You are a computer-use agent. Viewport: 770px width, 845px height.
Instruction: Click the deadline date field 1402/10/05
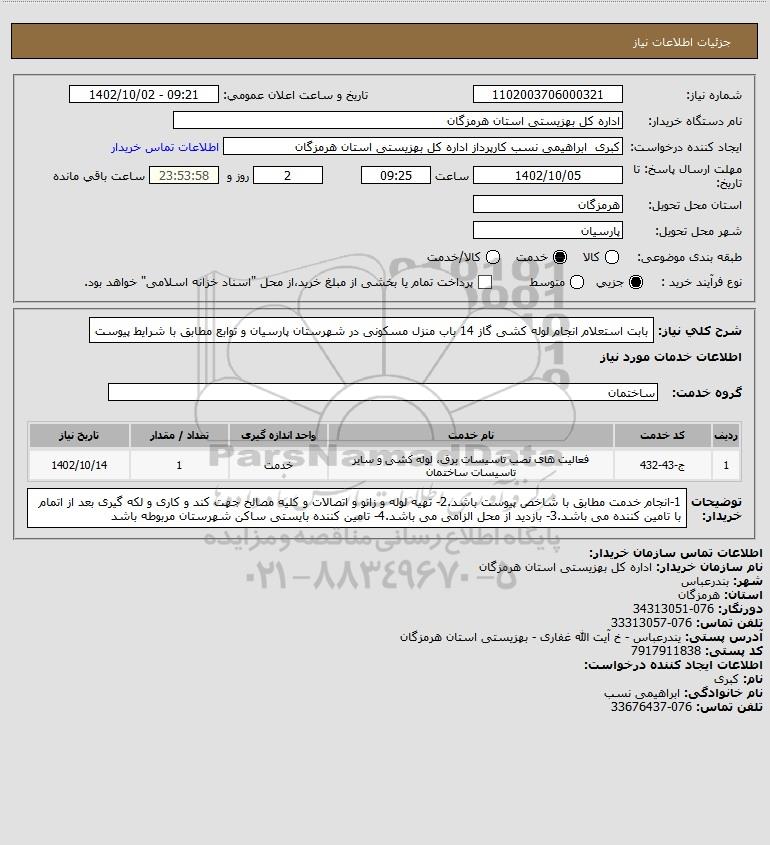(547, 175)
